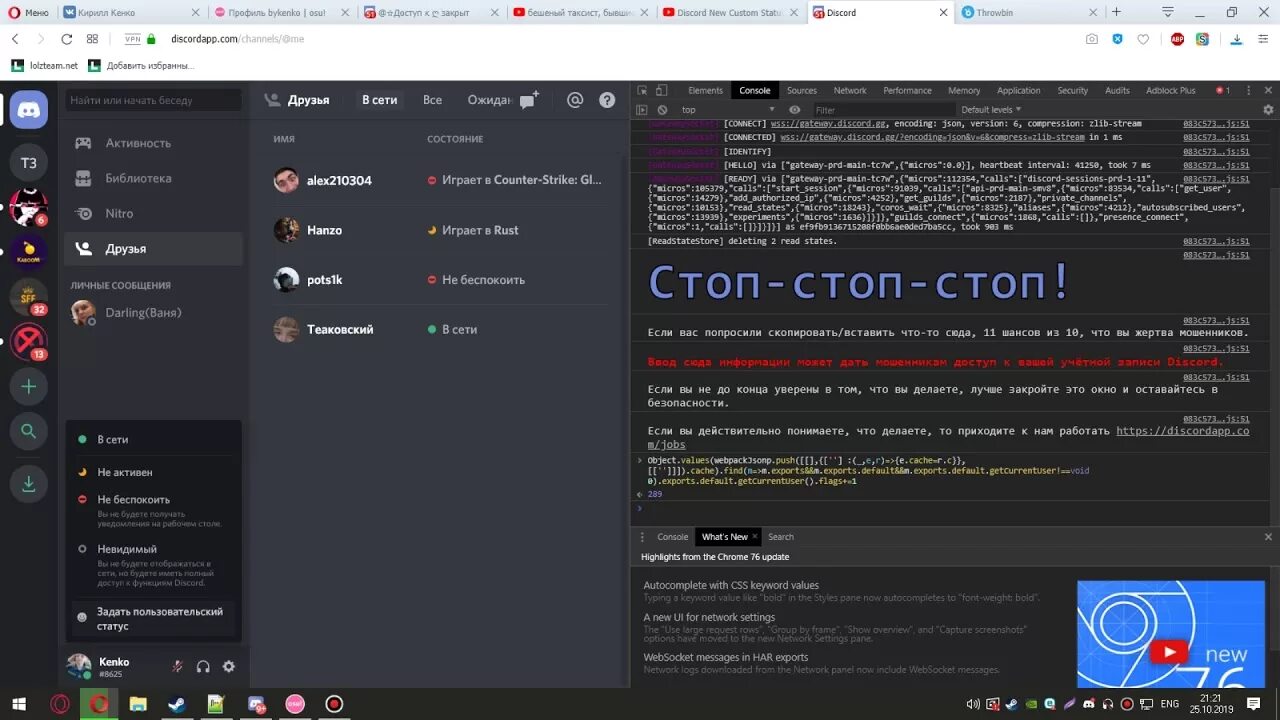
Task: Click the browser snapshot camera icon
Action: coord(1092,39)
